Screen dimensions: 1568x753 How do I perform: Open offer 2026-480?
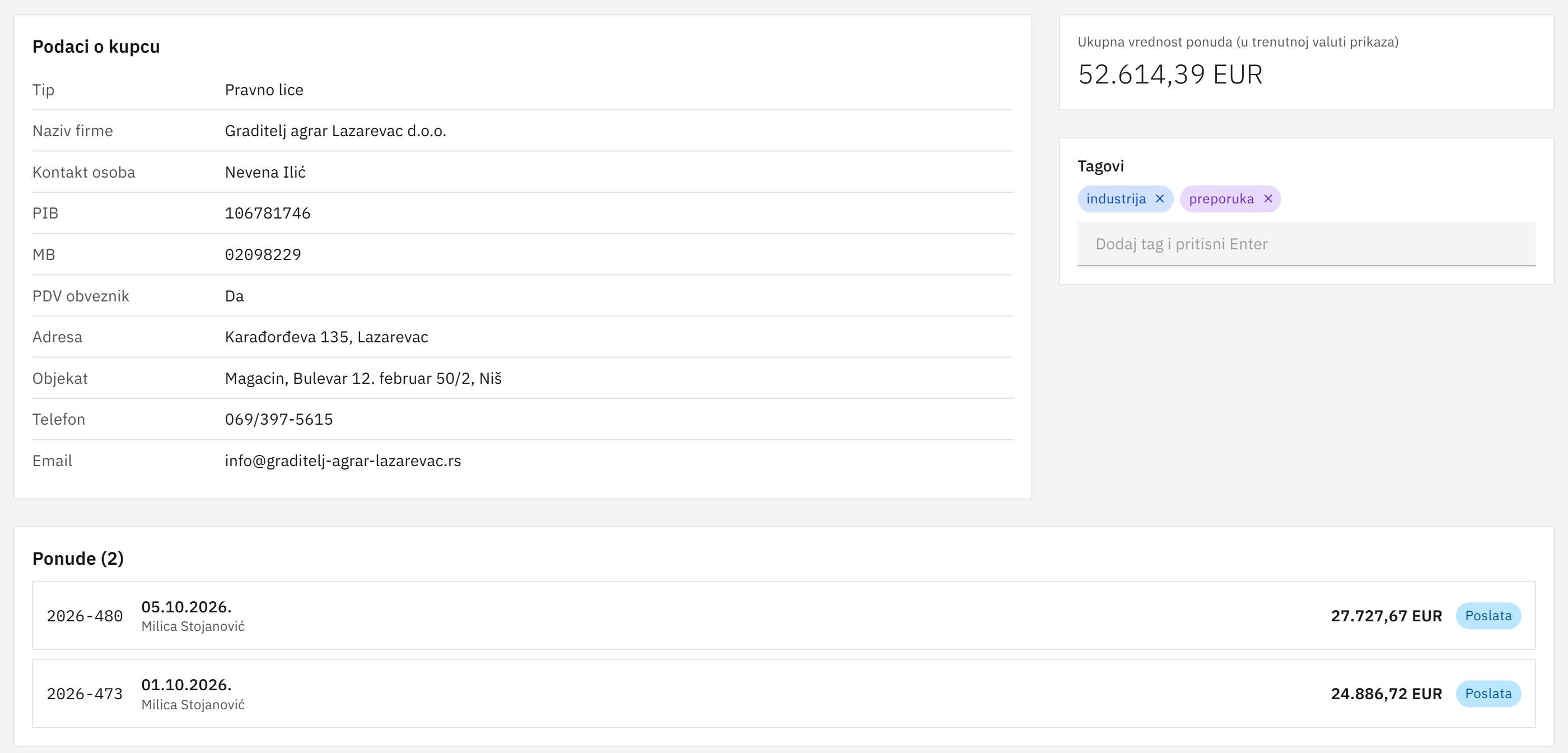click(783, 615)
